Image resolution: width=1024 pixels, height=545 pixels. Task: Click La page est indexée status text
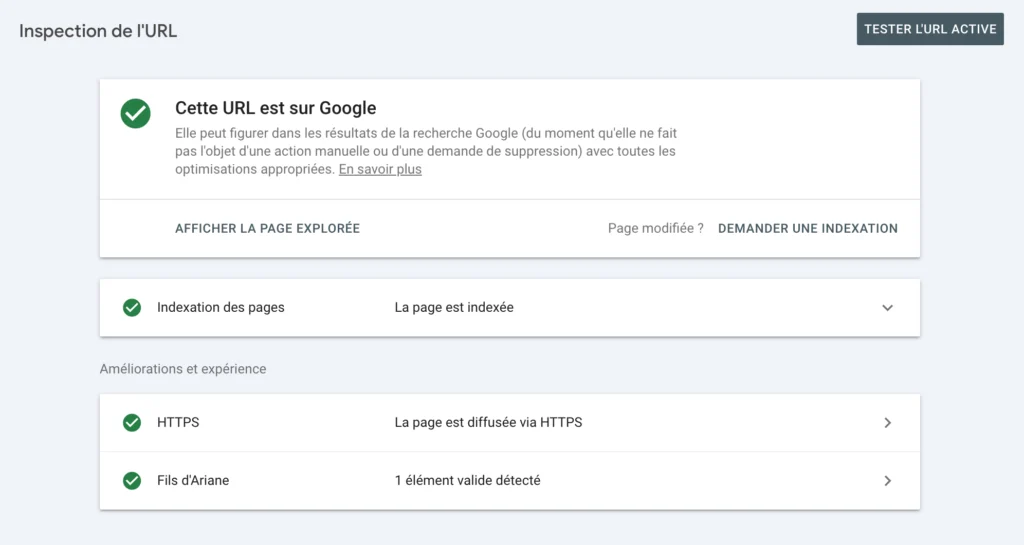click(454, 307)
